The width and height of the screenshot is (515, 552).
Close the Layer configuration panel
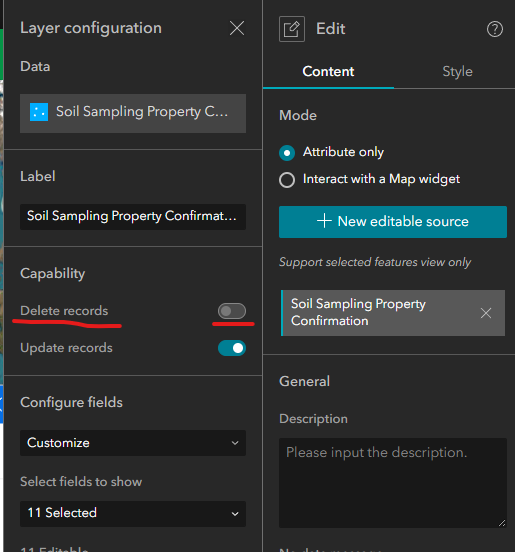237,28
